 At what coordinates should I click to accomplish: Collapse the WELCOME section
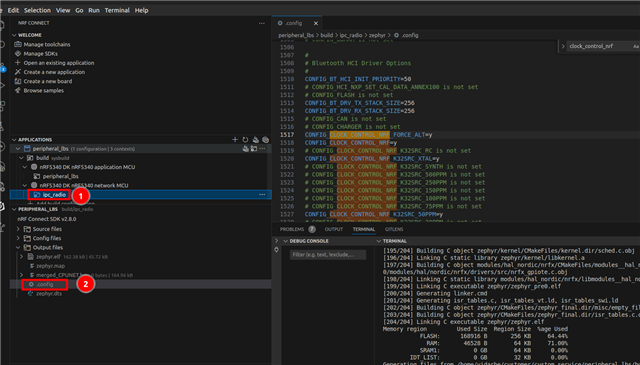(x=14, y=35)
